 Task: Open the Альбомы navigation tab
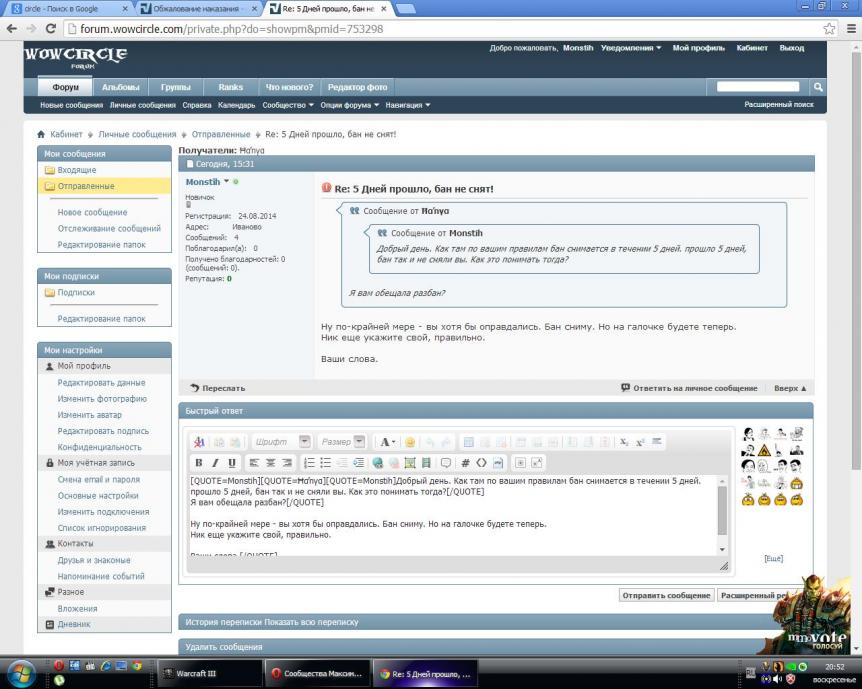(120, 87)
